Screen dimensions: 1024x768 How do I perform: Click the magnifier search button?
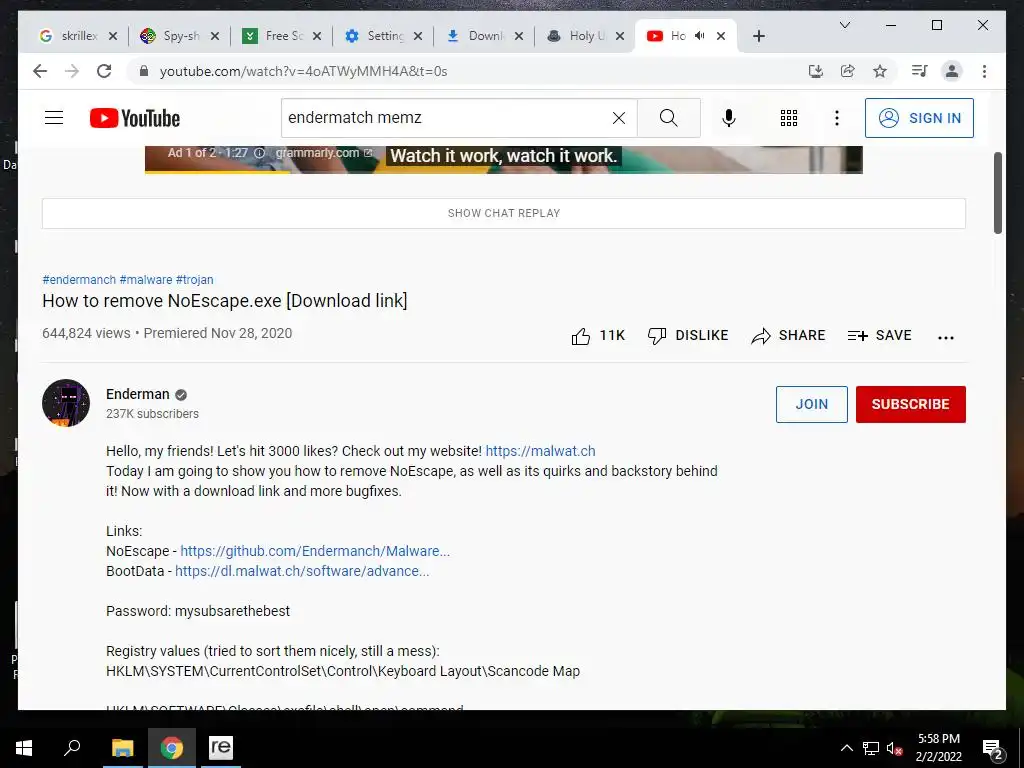click(x=668, y=118)
